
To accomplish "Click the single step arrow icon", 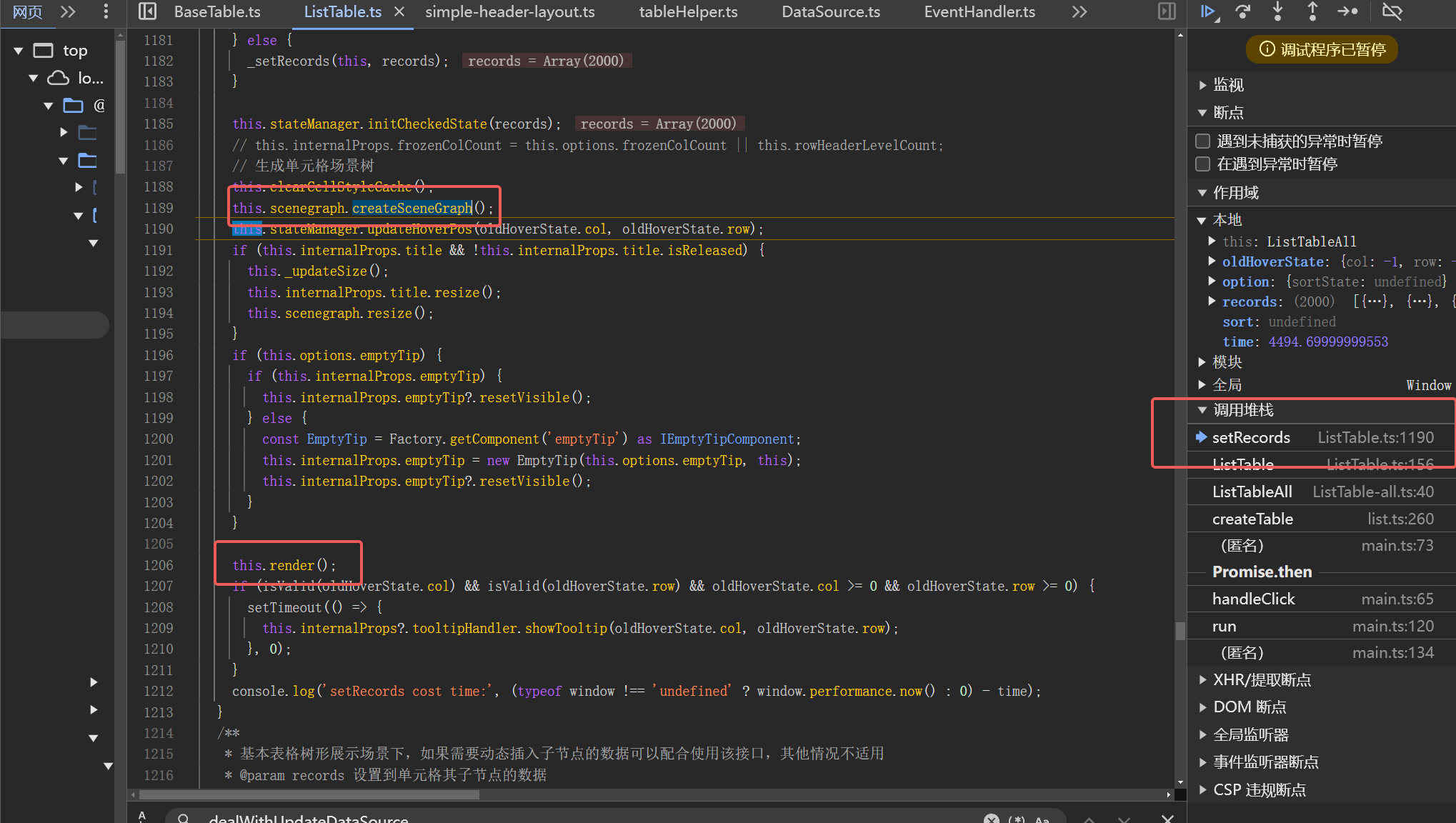I will click(x=1347, y=11).
